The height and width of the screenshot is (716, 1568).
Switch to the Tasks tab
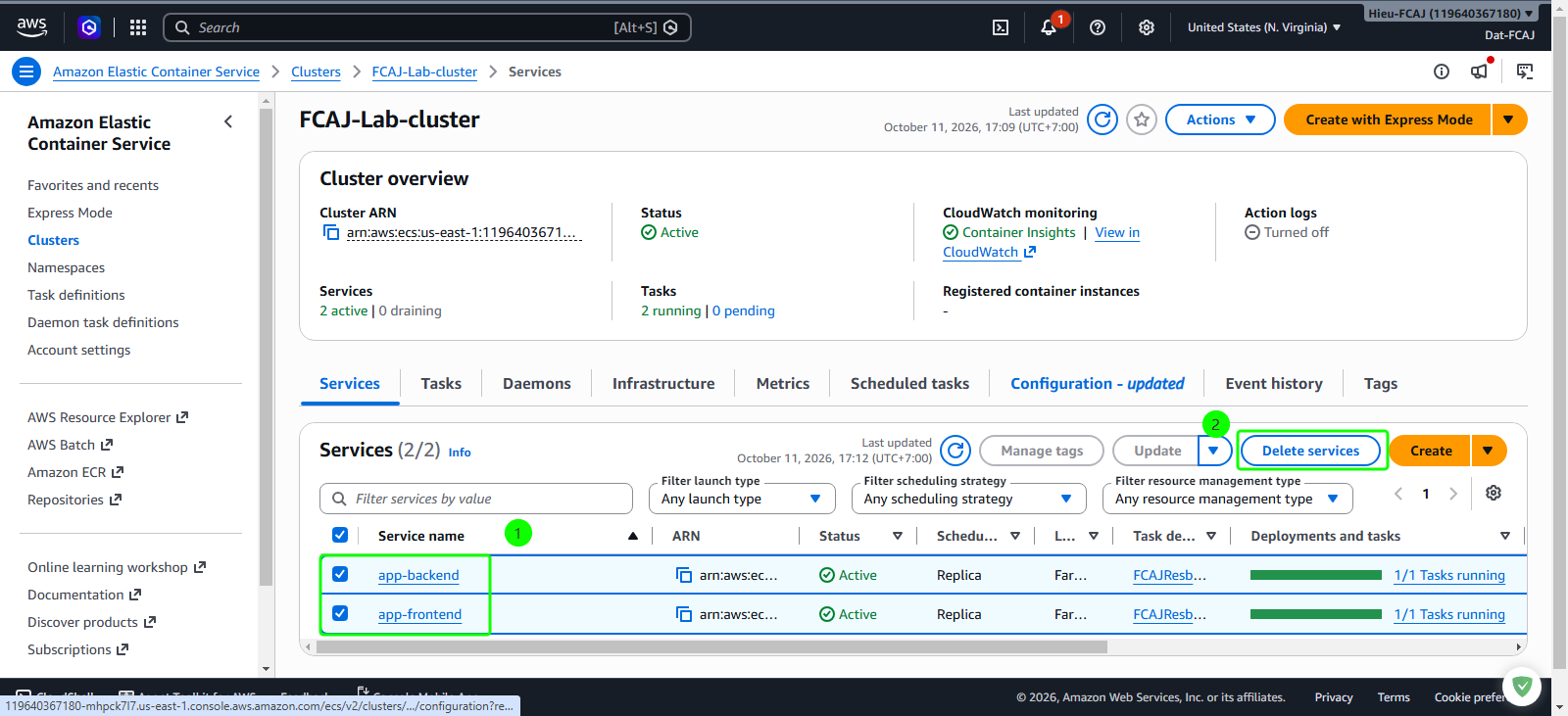(441, 384)
